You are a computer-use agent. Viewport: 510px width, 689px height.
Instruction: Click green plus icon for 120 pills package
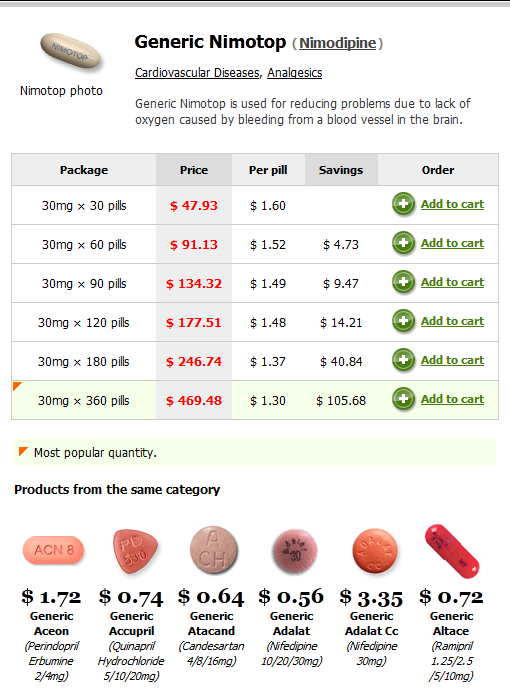tap(403, 321)
